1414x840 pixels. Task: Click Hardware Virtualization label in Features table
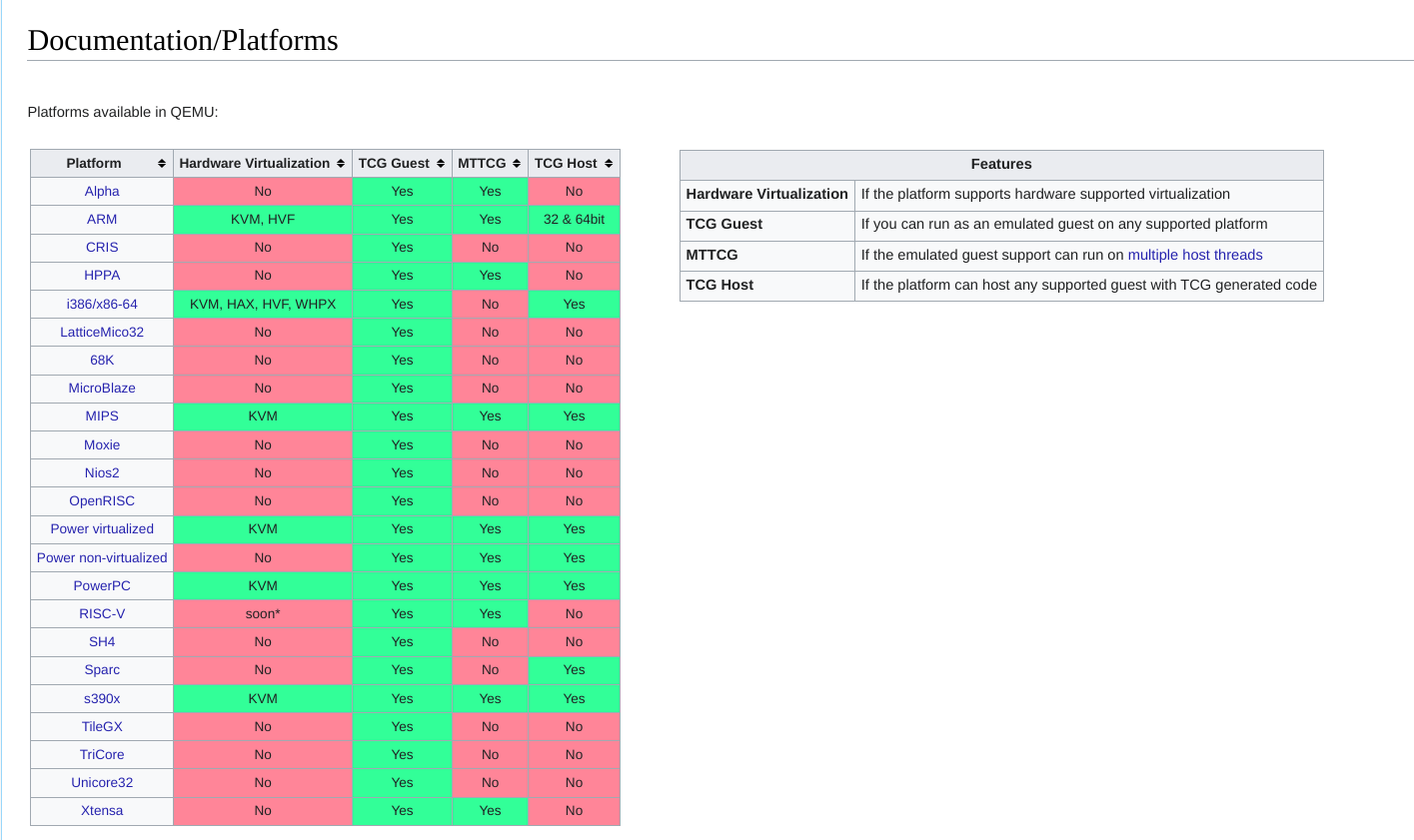[766, 194]
